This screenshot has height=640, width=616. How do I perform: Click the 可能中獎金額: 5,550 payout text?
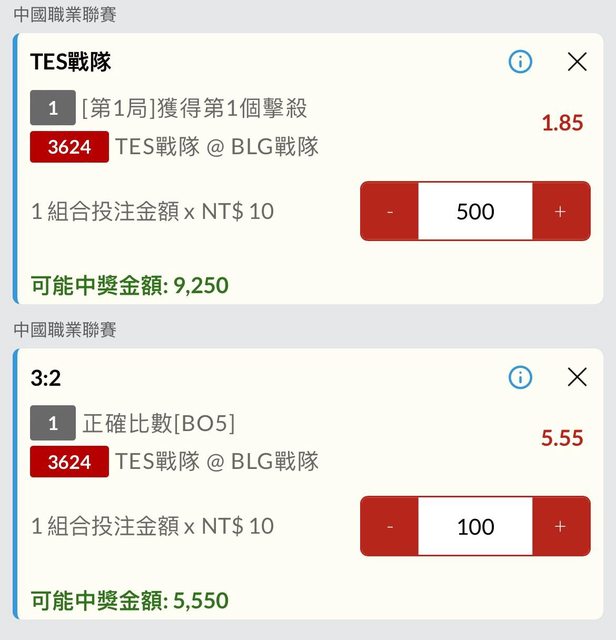click(130, 601)
